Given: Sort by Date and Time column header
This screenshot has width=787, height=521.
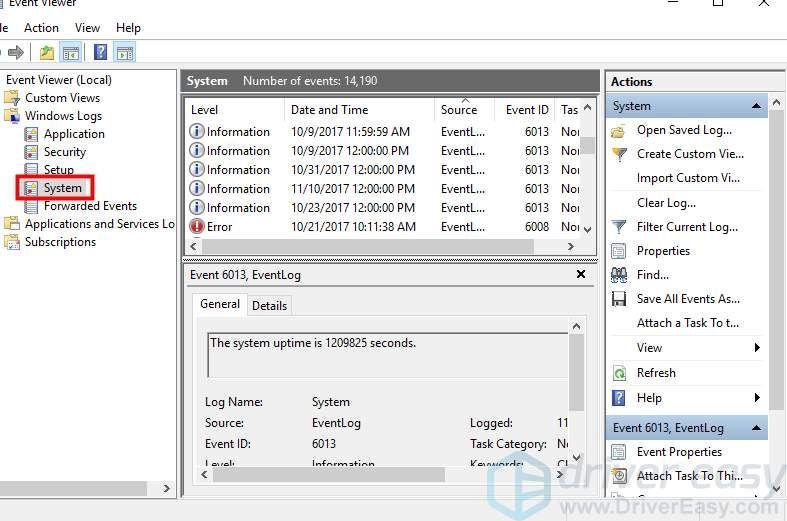Looking at the screenshot, I should pyautogui.click(x=359, y=110).
